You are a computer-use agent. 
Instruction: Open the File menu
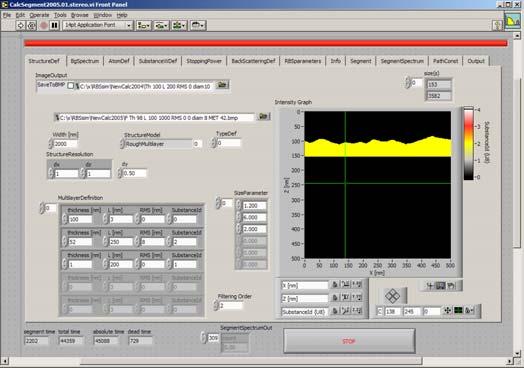pyautogui.click(x=7, y=15)
